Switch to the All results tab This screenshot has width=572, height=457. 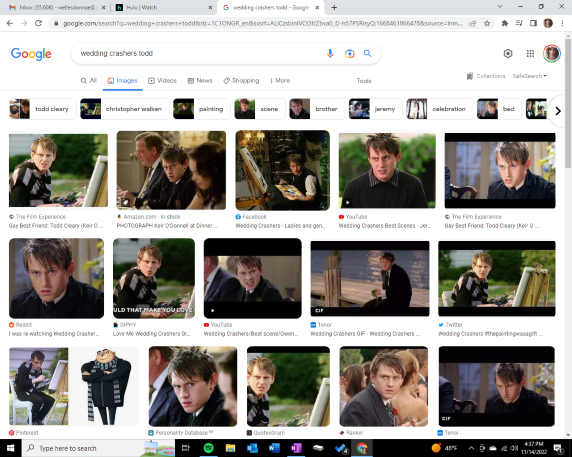pyautogui.click(x=89, y=81)
